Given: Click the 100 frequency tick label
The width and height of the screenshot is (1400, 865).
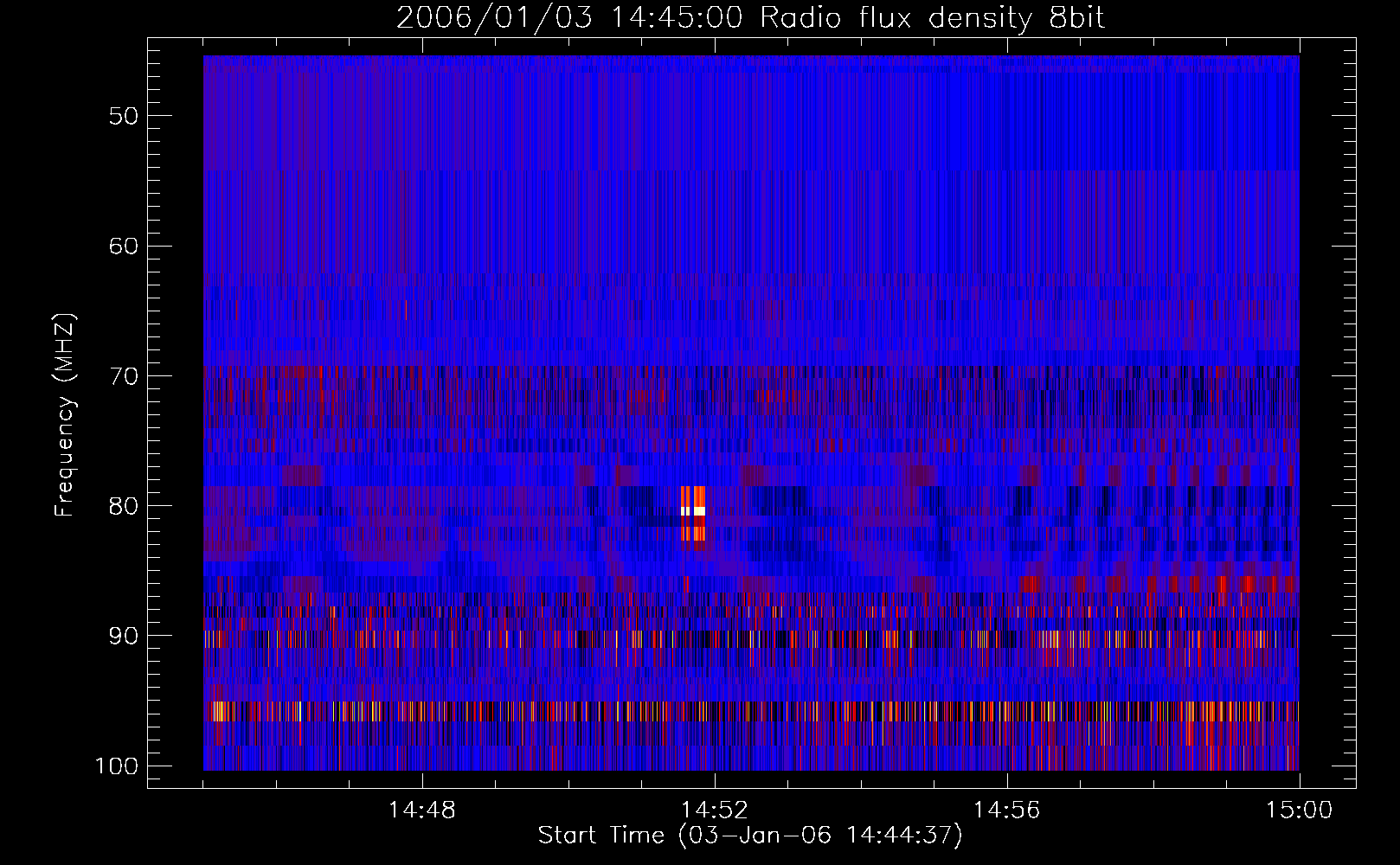Looking at the screenshot, I should click(x=116, y=766).
